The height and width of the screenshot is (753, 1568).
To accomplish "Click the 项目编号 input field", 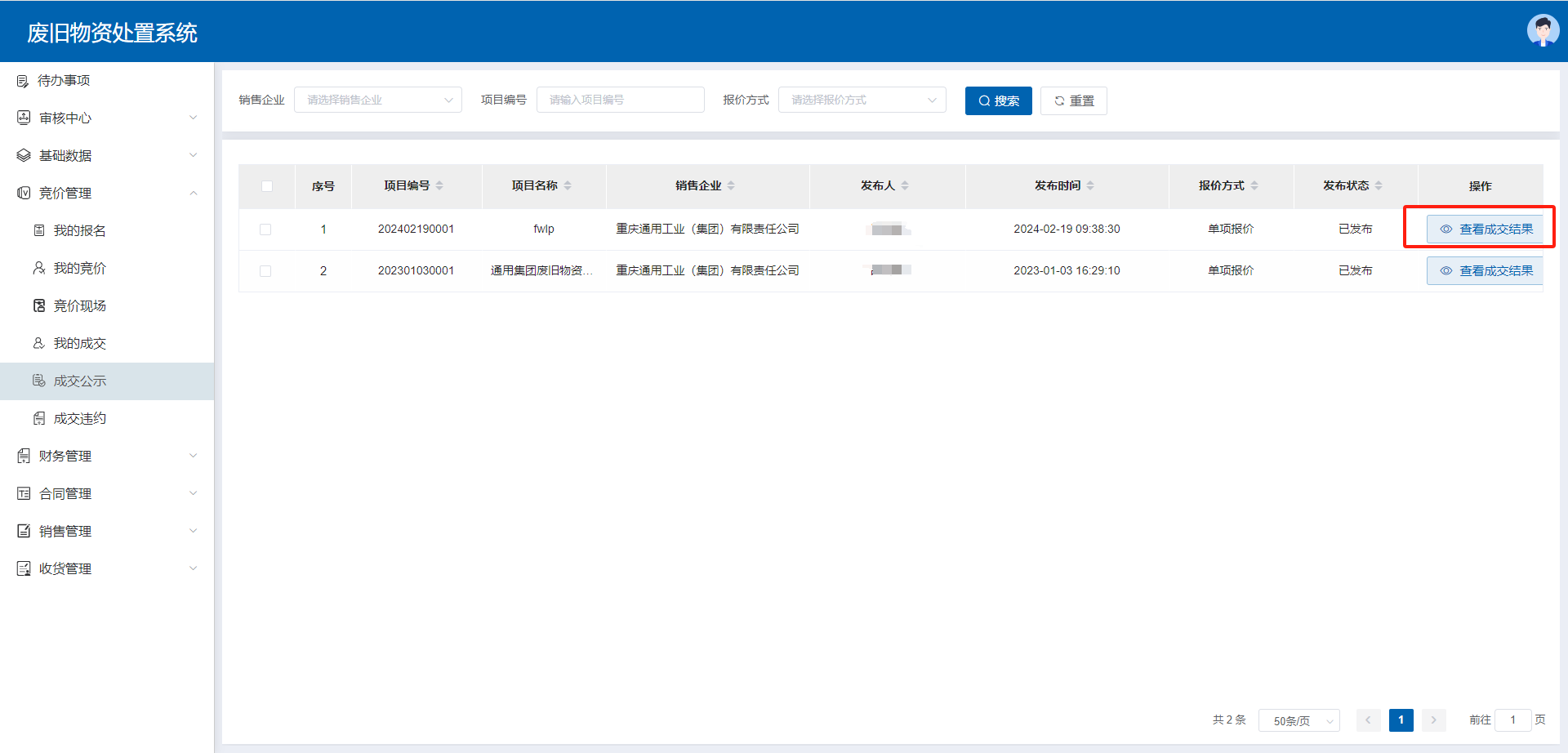I will click(x=620, y=100).
